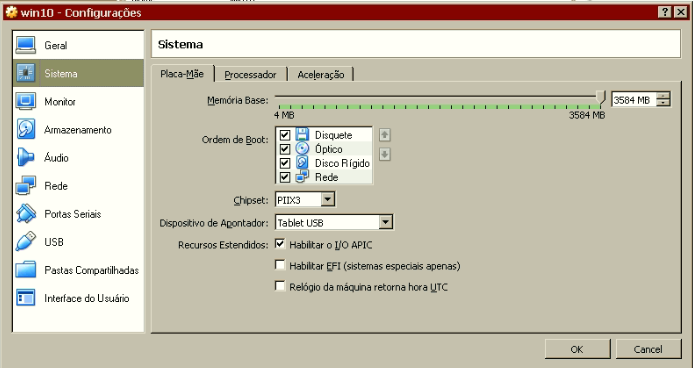Decrease memory with the spinner down arrow
This screenshot has height=368, width=693.
tap(663, 102)
